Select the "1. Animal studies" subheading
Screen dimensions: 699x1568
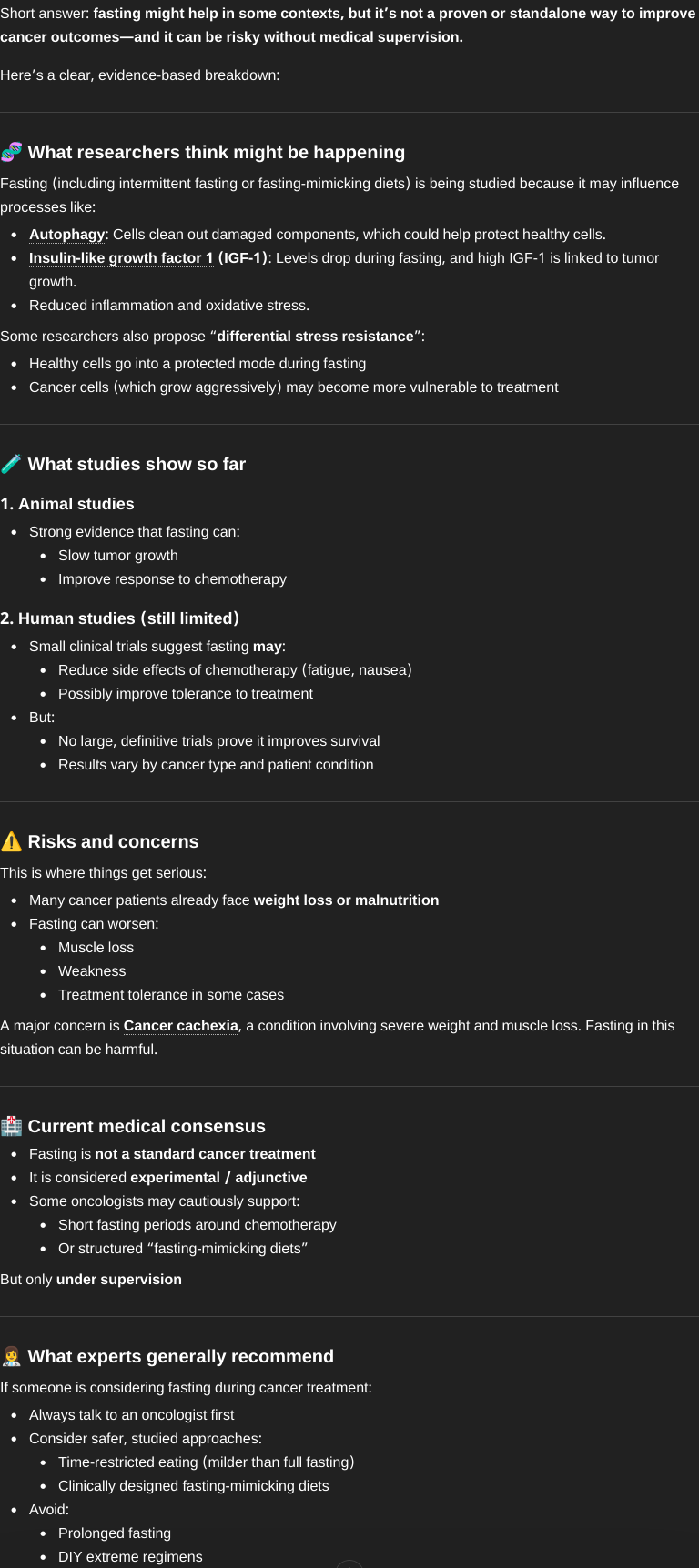click(x=67, y=504)
